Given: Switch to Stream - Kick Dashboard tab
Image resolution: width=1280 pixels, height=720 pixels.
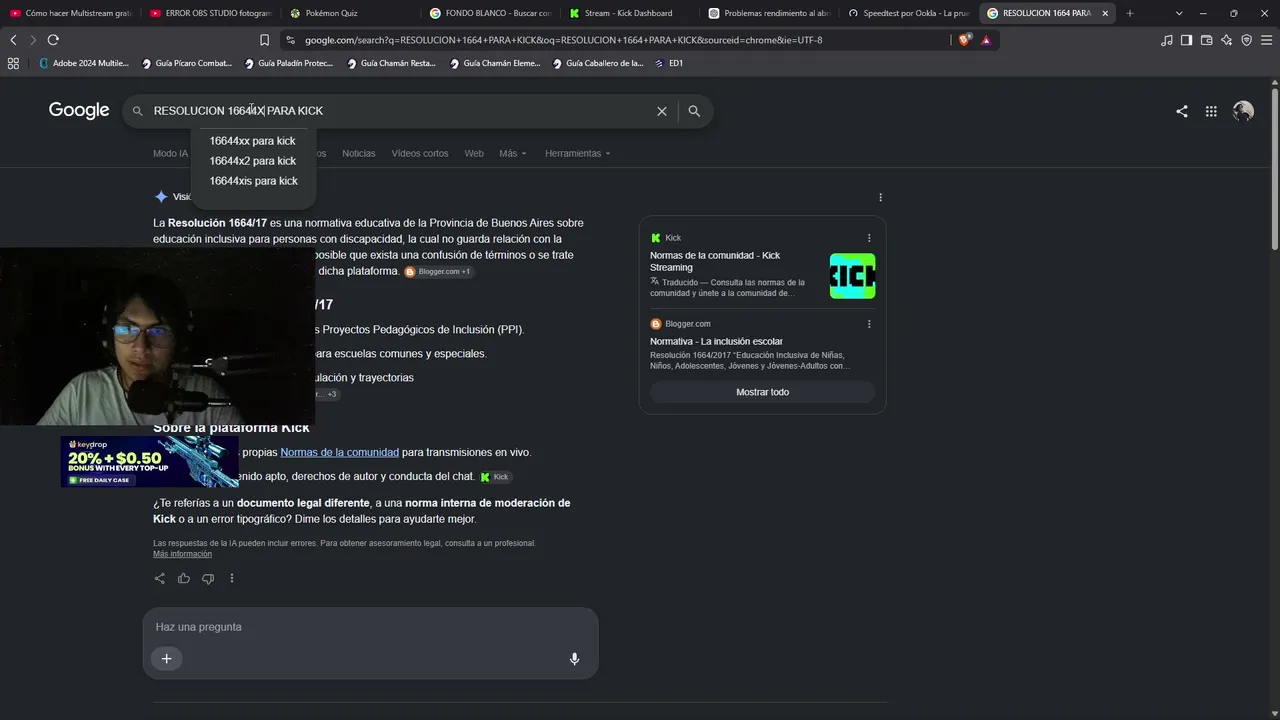Looking at the screenshot, I should coord(627,13).
